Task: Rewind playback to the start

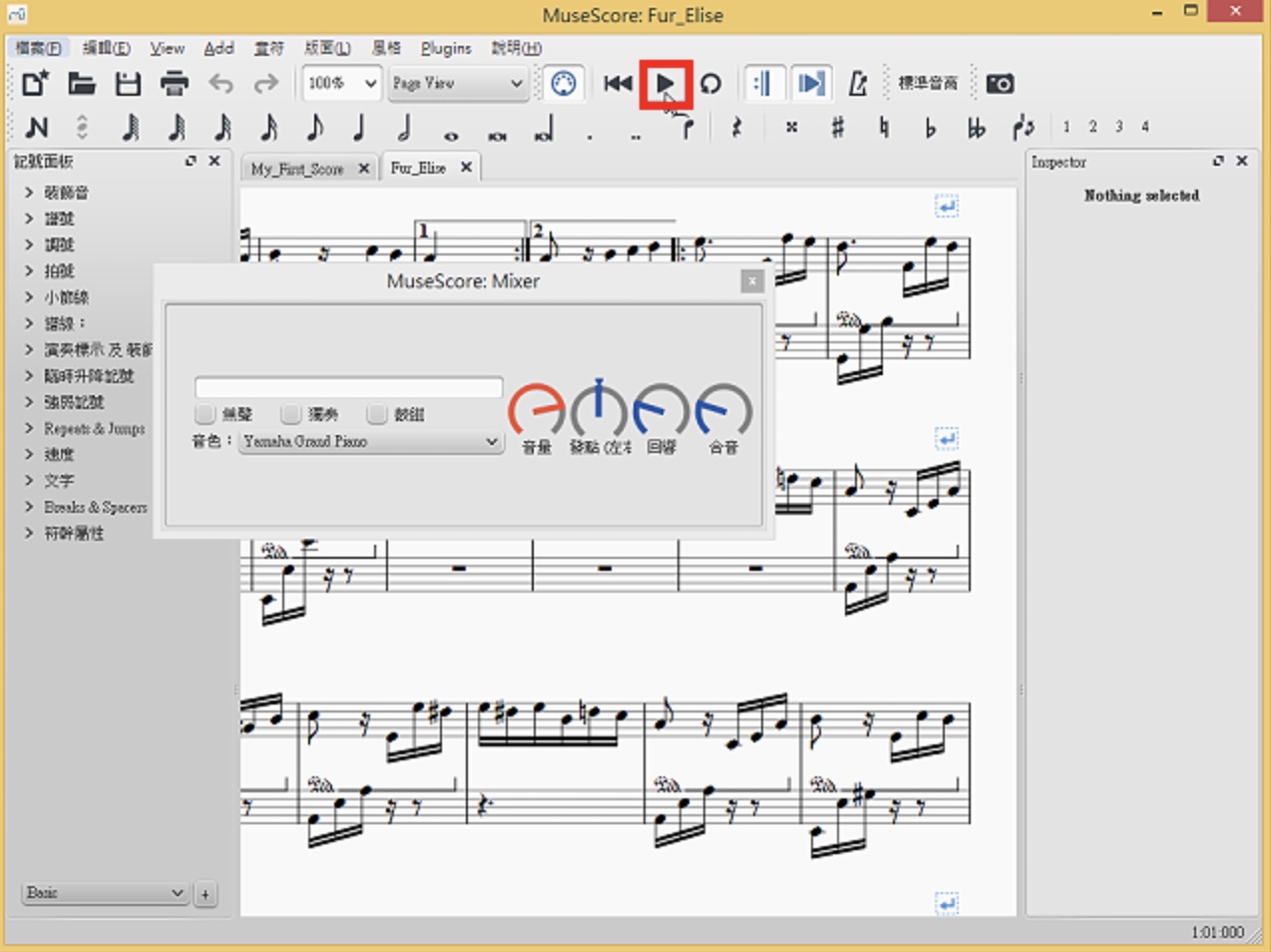Action: tap(618, 83)
